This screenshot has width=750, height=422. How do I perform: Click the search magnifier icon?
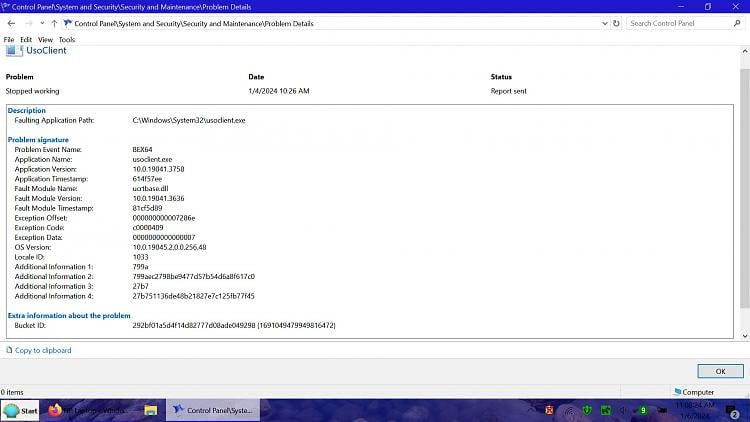coord(737,23)
